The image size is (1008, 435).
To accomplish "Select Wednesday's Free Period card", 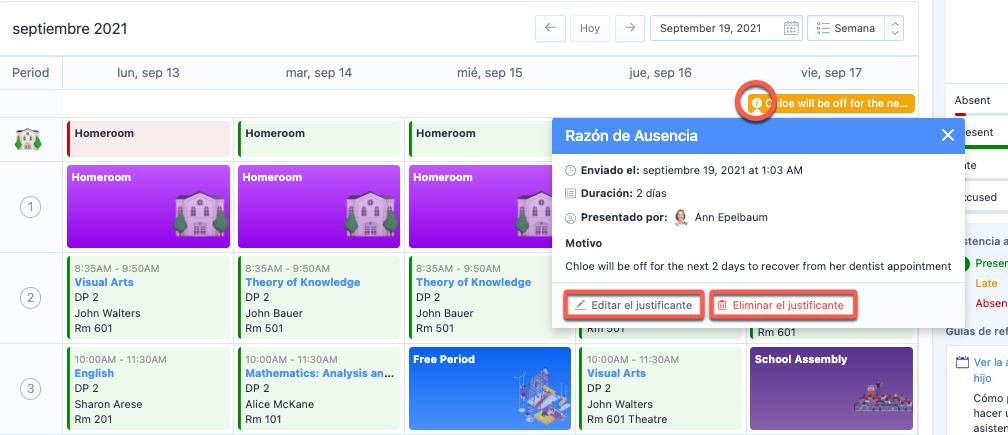I will pyautogui.click(x=490, y=389).
